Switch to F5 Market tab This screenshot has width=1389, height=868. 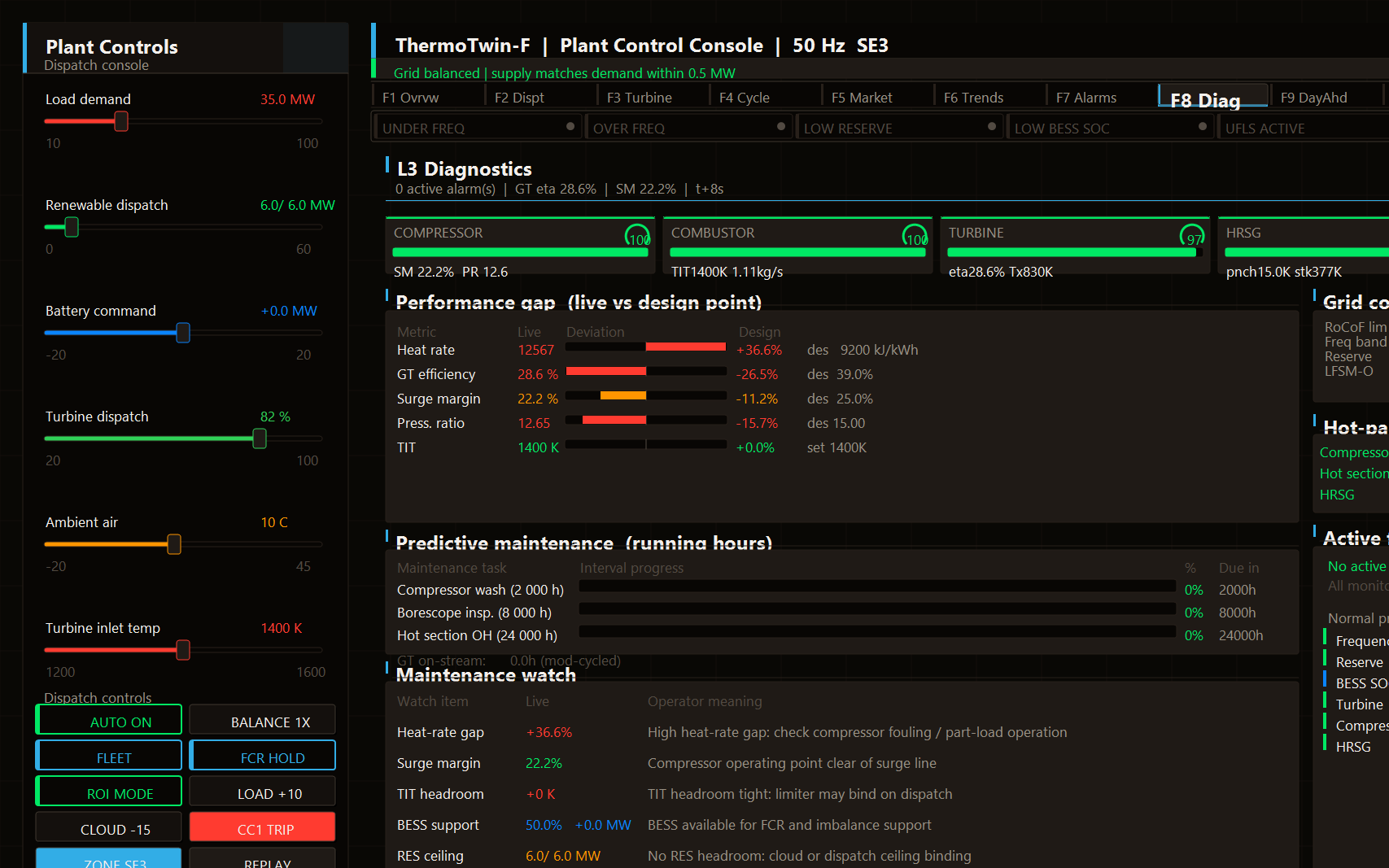[x=877, y=96]
